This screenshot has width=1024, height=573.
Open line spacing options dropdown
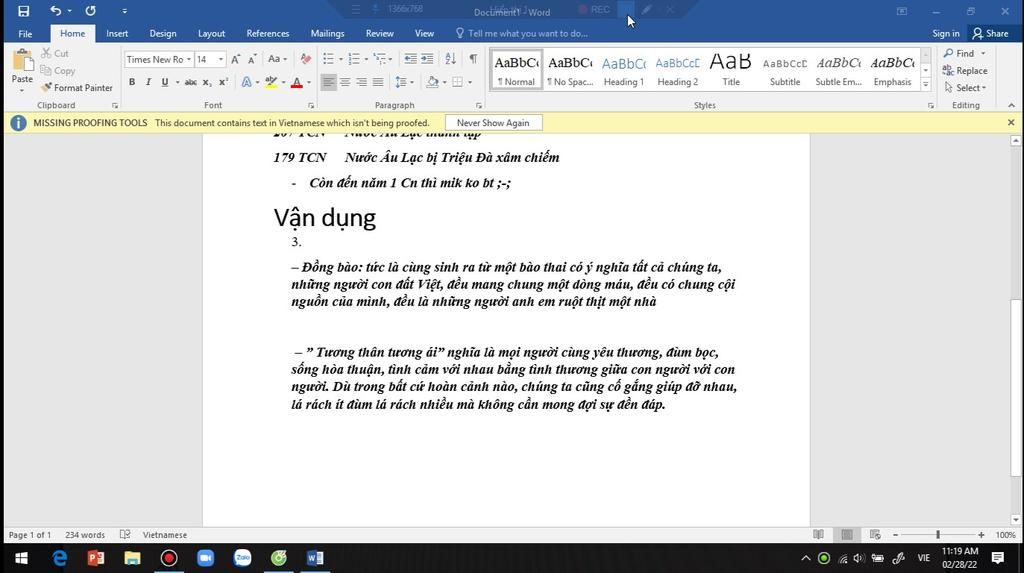404,82
